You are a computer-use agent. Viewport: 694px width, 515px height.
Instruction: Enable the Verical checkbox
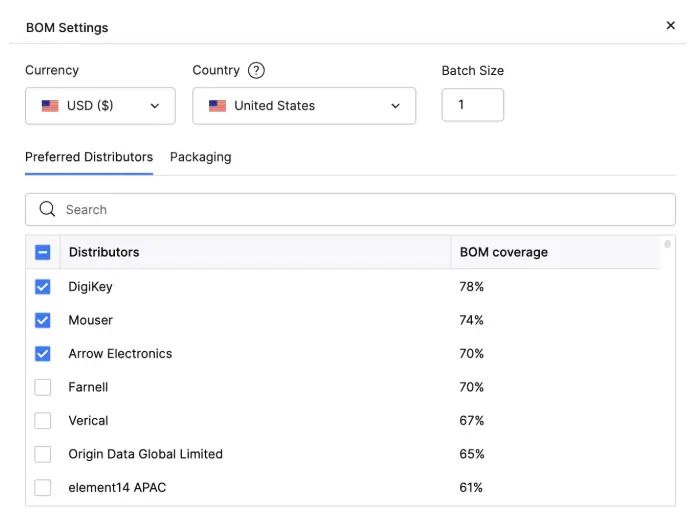[x=42, y=420]
